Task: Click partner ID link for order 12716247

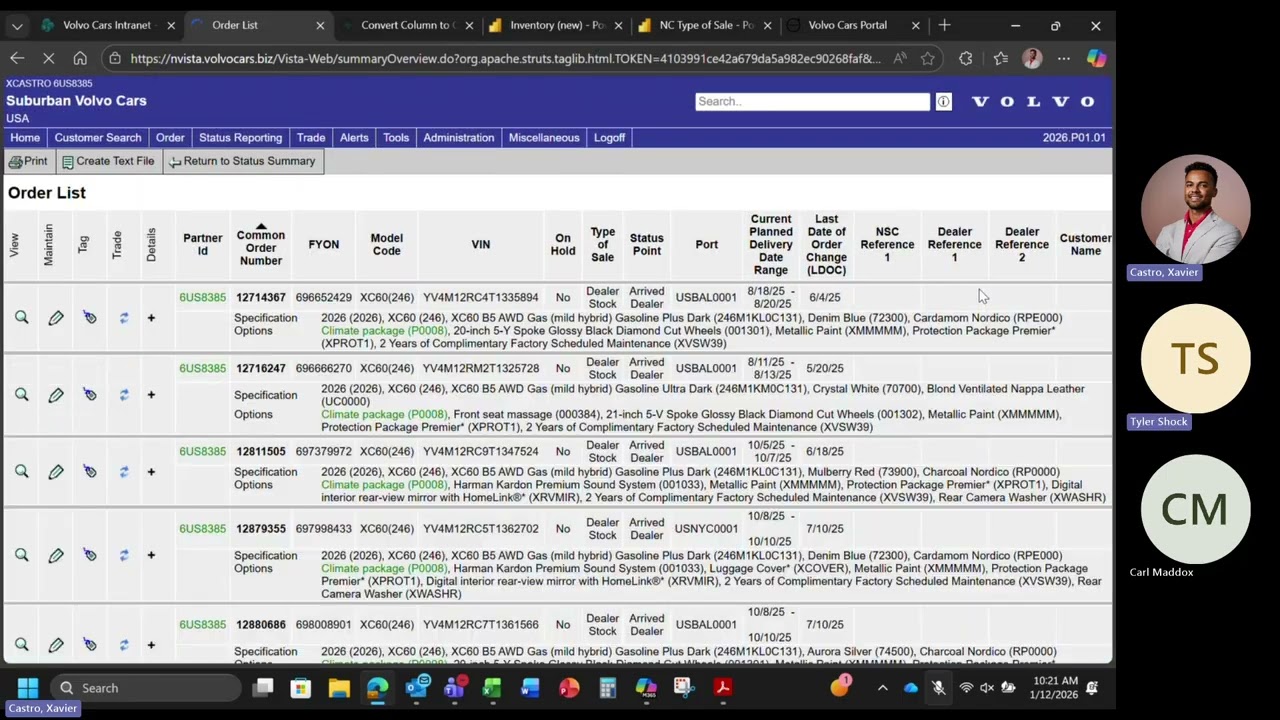Action: 202,368
